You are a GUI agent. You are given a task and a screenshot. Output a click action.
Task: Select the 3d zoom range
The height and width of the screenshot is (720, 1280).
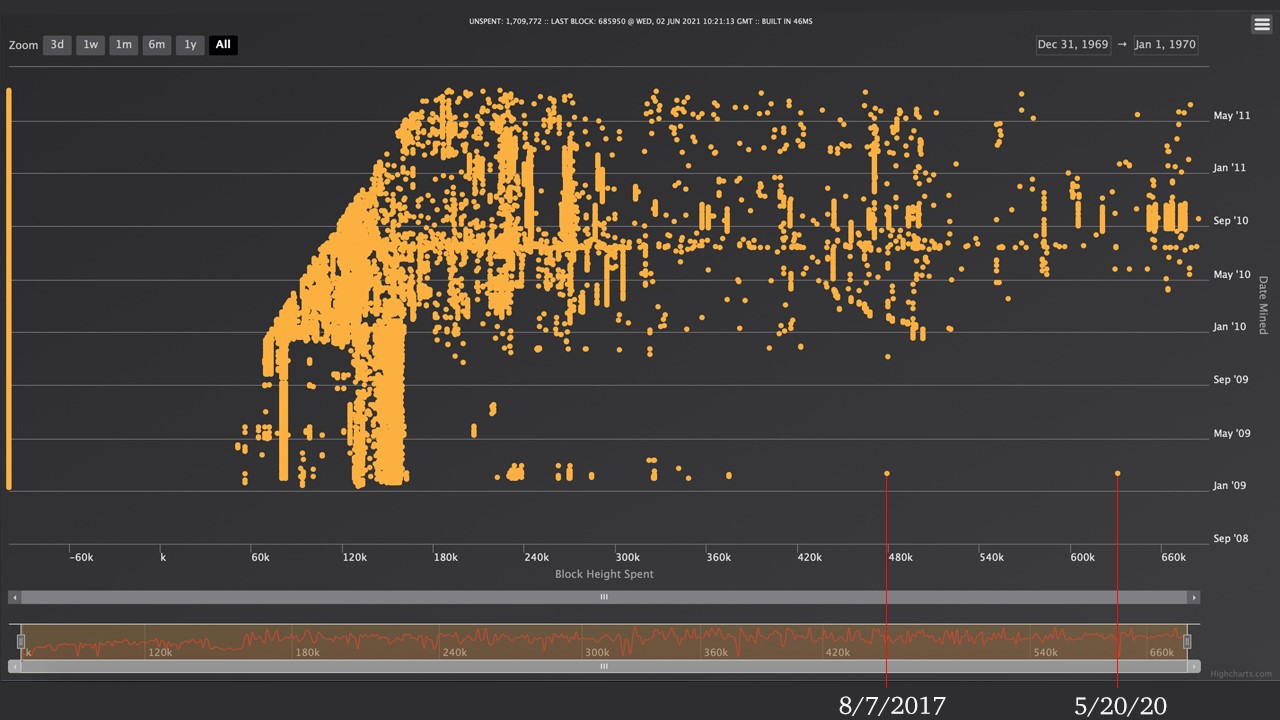(x=57, y=44)
